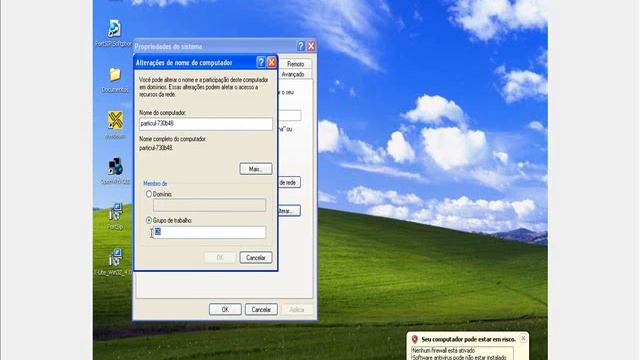Click help question mark in Propriedades do sistema
Viewport: 640px width, 360px height.
(x=301, y=46)
